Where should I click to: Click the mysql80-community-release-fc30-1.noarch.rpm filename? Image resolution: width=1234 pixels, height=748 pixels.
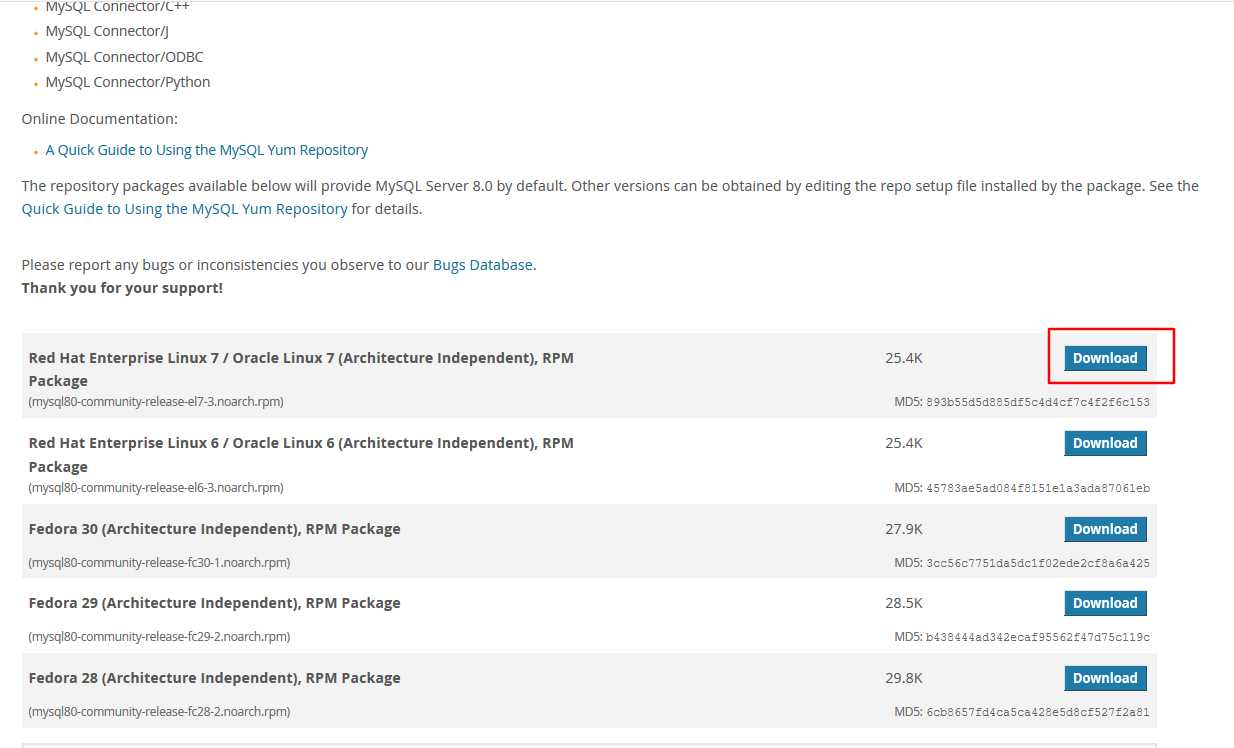coord(159,562)
